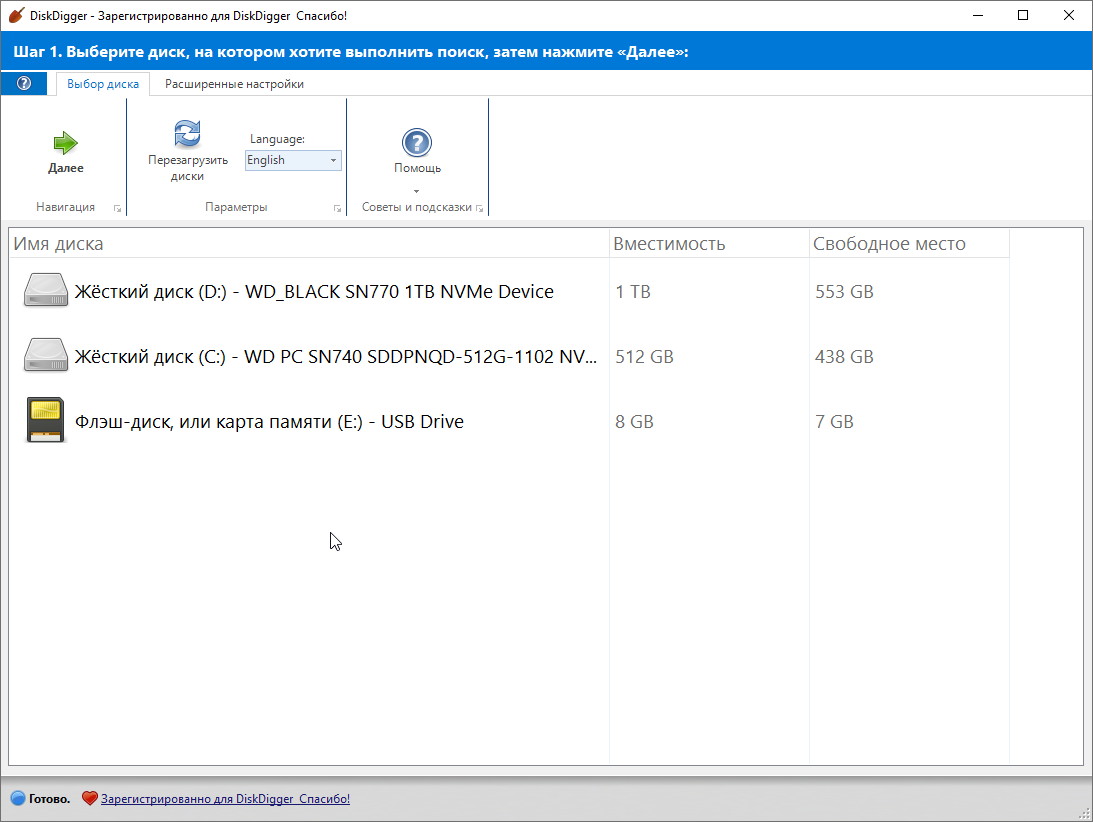Click the Имя диска column header
Screen dimensions: 1093x822
[x=58, y=244]
